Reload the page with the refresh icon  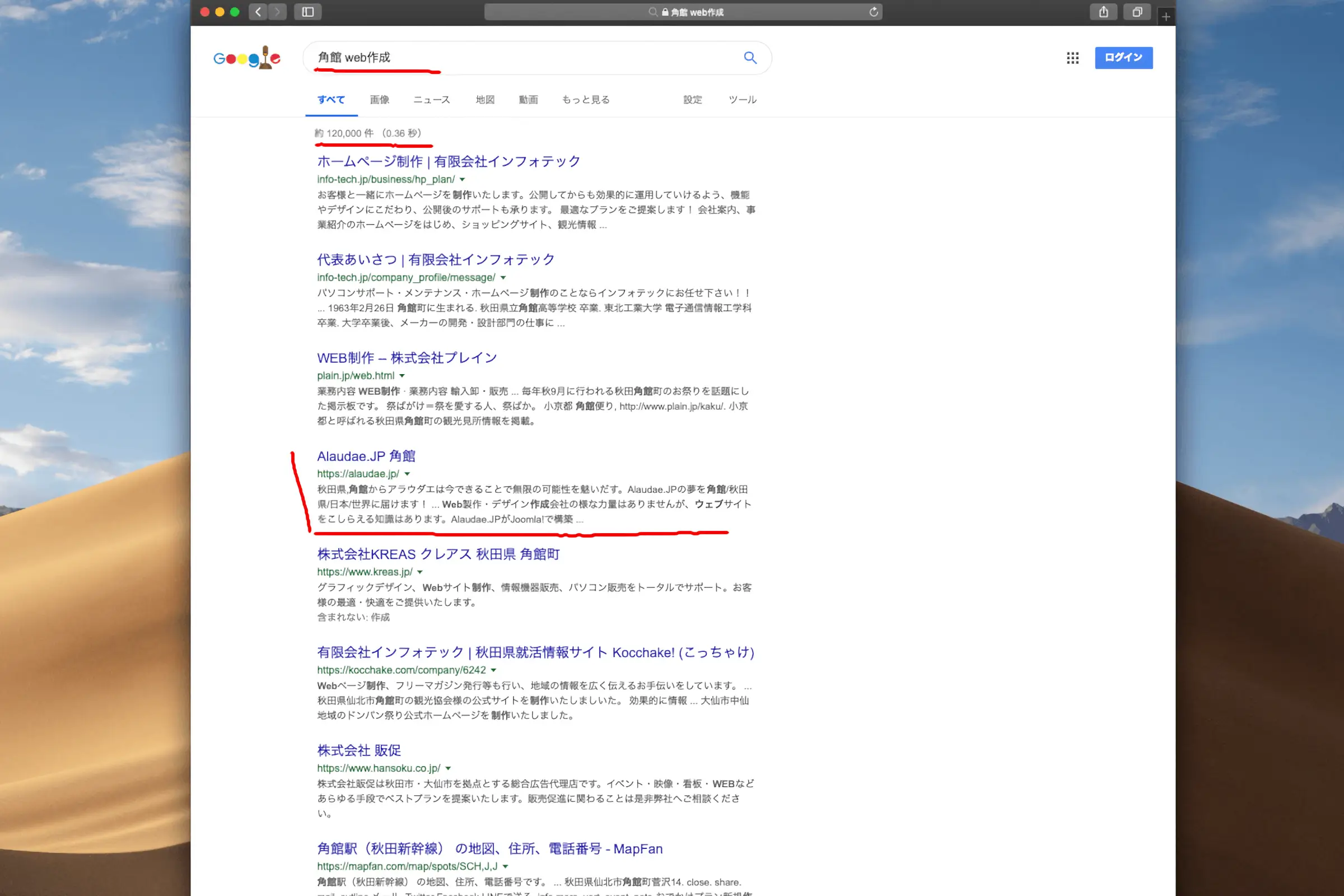(x=873, y=12)
